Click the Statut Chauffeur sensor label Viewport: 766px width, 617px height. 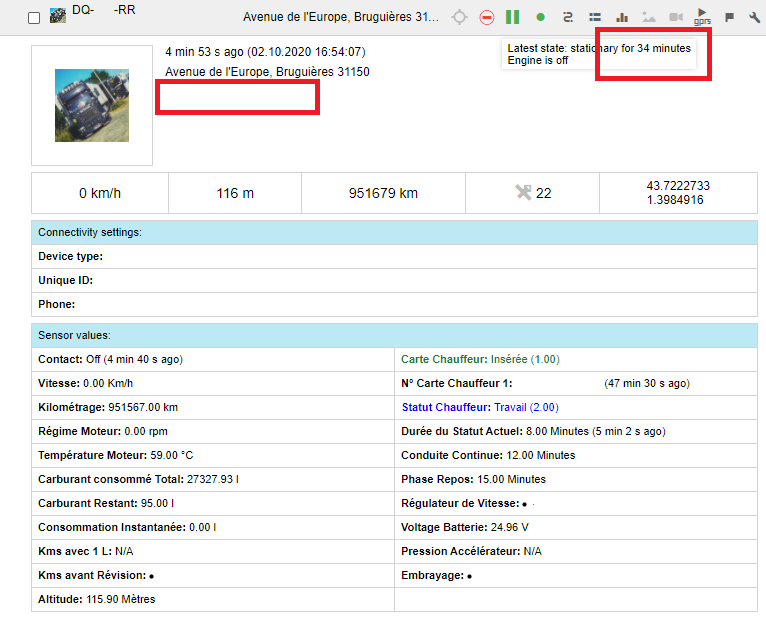[446, 407]
